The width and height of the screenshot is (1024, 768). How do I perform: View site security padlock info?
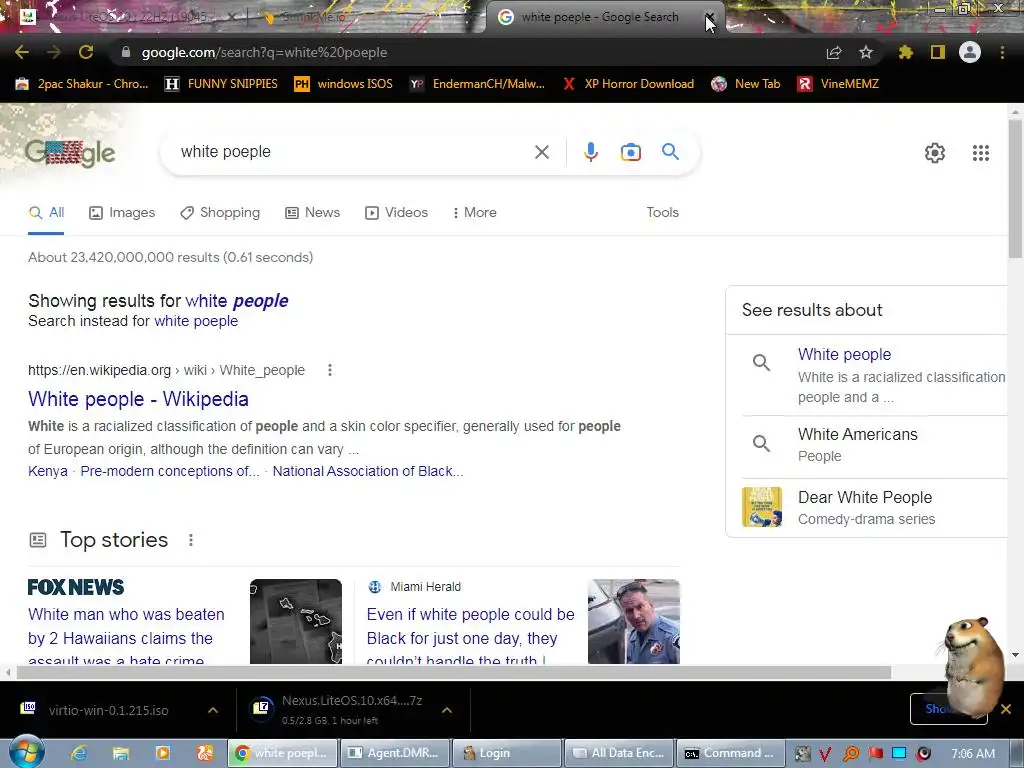[x=126, y=52]
